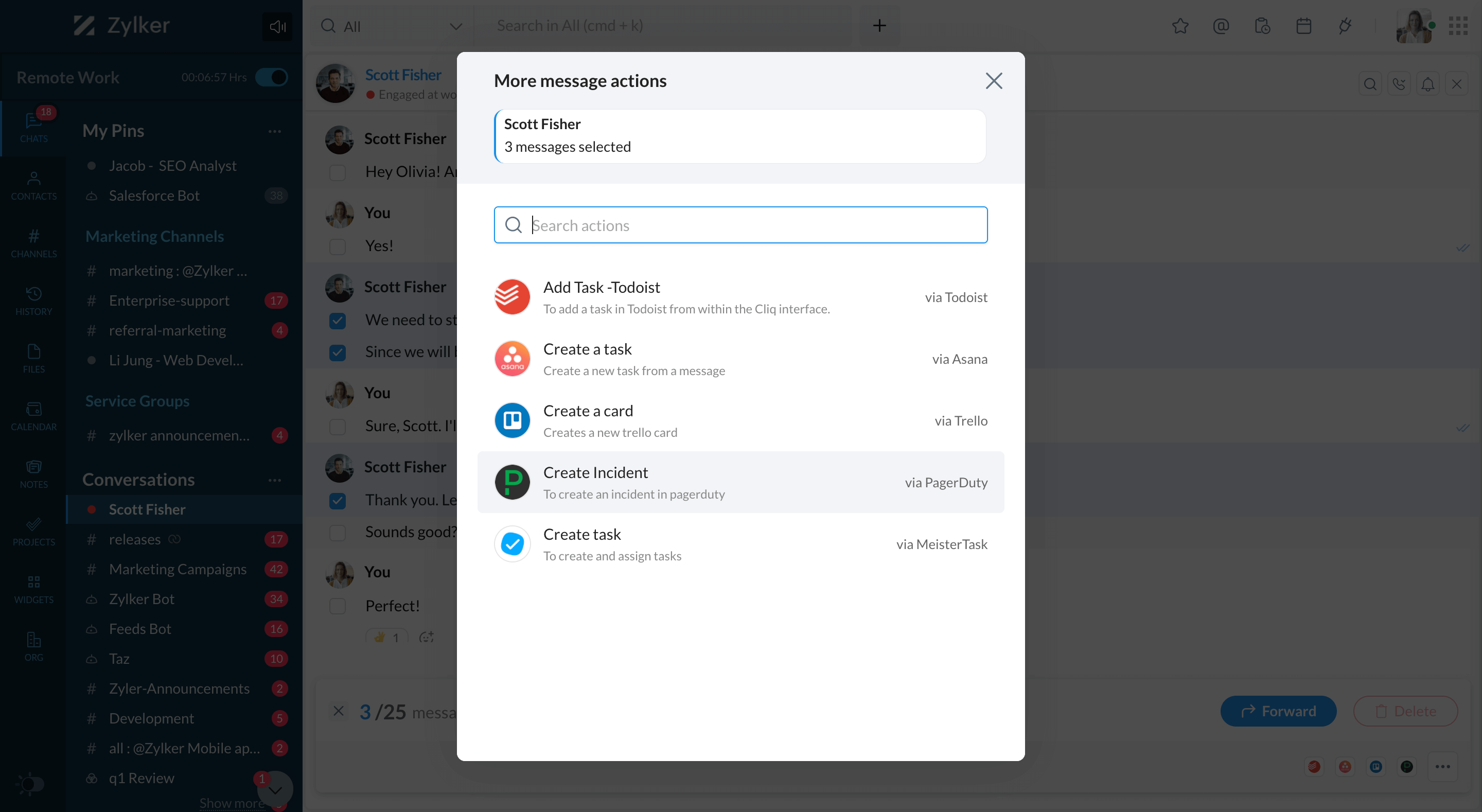Open My Pins more options menu
This screenshot has height=812, width=1482.
(274, 131)
